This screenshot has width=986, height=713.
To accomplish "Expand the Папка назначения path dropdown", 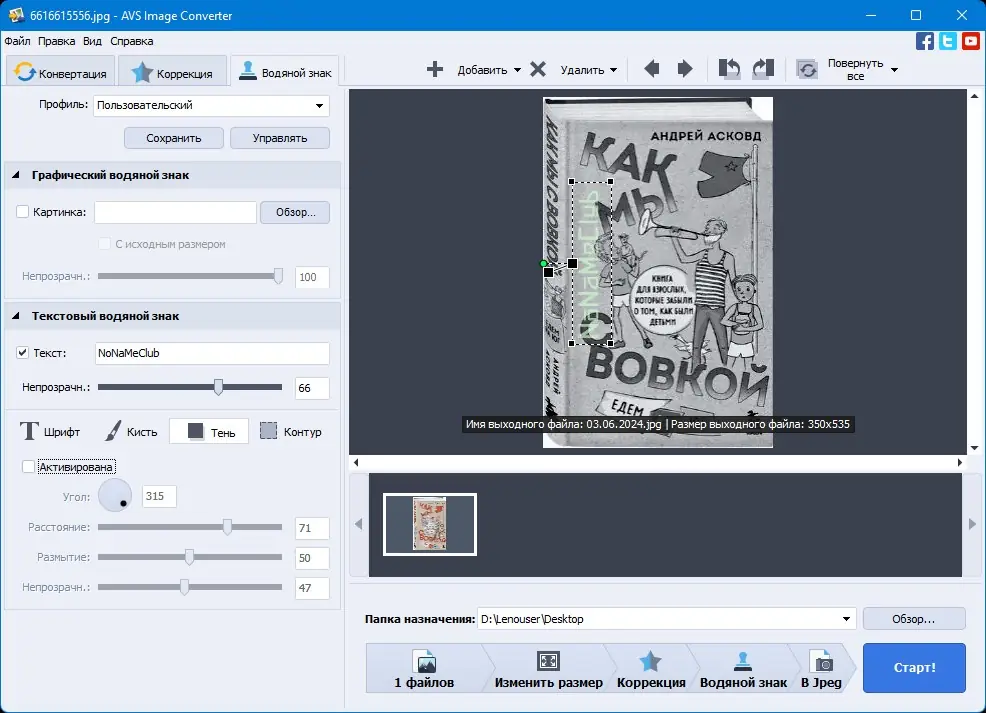I will (847, 619).
